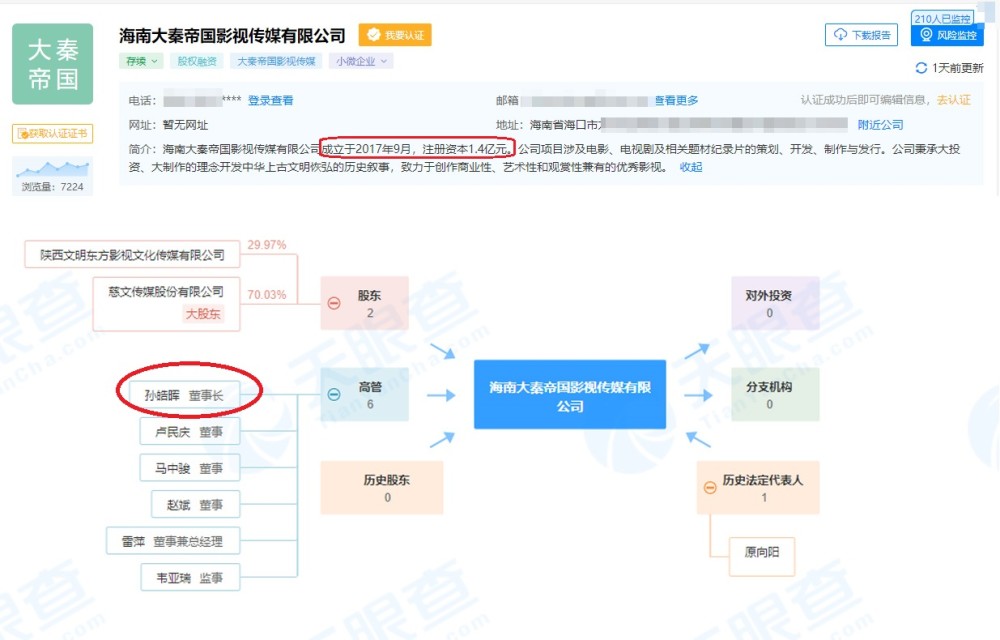Collapse the 历史法定代表人 node minus icon
Screen dimensions: 1000x640
[x=710, y=488]
